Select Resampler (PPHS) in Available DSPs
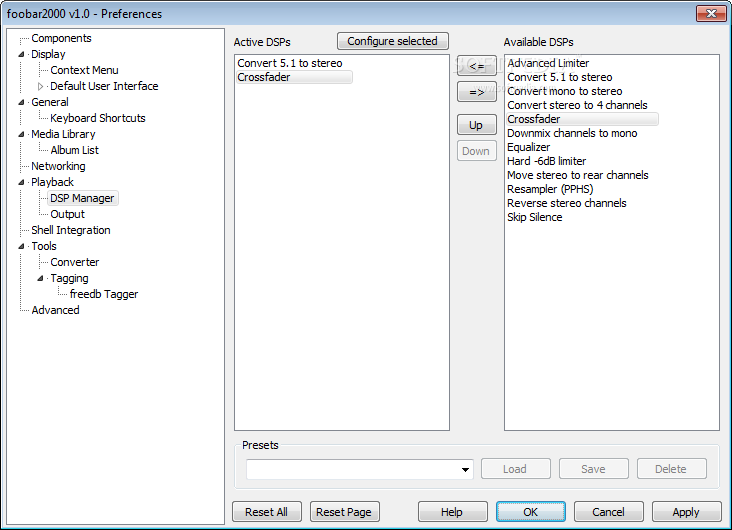 tap(550, 189)
